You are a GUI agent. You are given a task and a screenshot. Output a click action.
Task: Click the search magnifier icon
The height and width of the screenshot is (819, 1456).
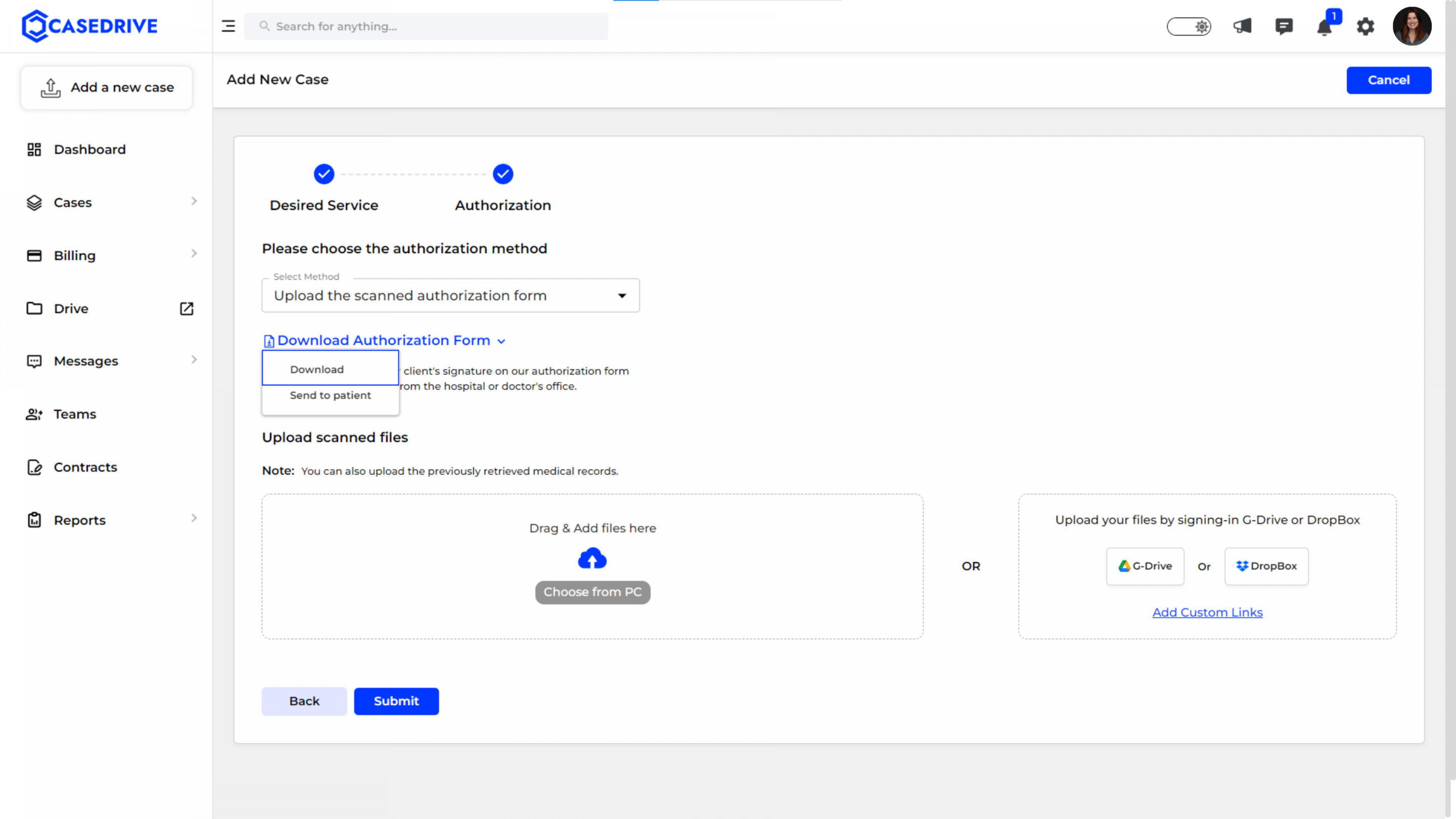(264, 26)
